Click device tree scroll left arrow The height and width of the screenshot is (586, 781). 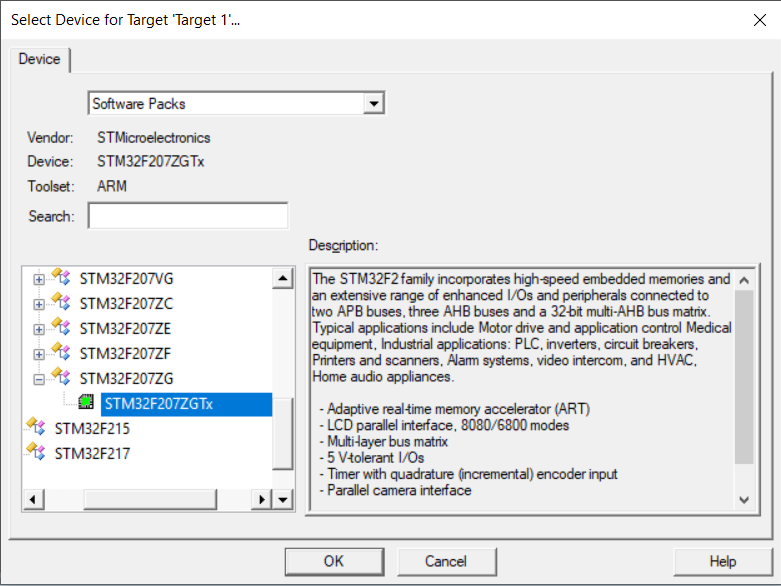tap(33, 499)
